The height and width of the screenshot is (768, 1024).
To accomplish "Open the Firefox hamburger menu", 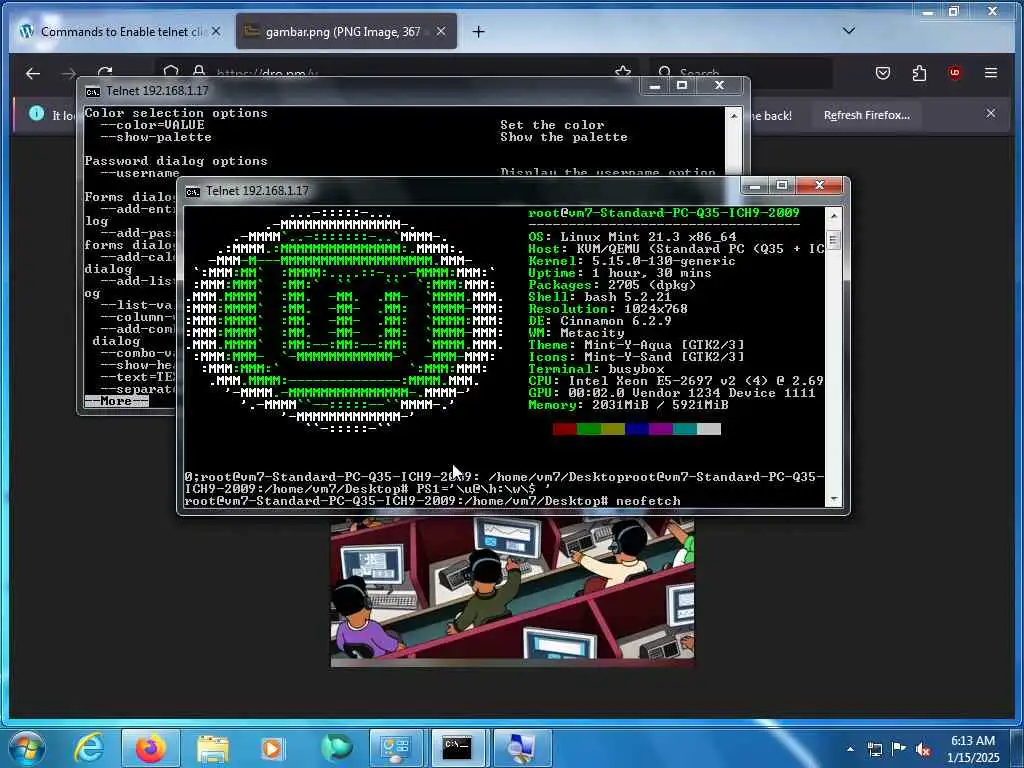I will 991,73.
